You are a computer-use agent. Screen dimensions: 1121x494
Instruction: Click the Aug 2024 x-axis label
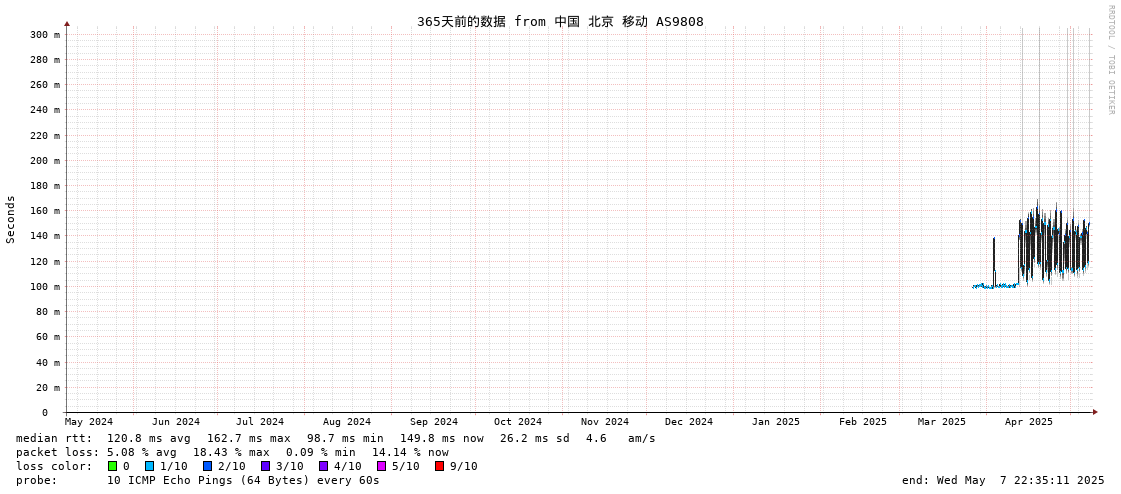click(x=347, y=422)
